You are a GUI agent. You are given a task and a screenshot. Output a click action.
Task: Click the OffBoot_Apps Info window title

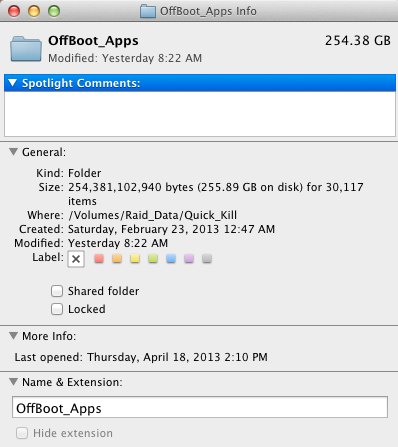[x=208, y=11]
